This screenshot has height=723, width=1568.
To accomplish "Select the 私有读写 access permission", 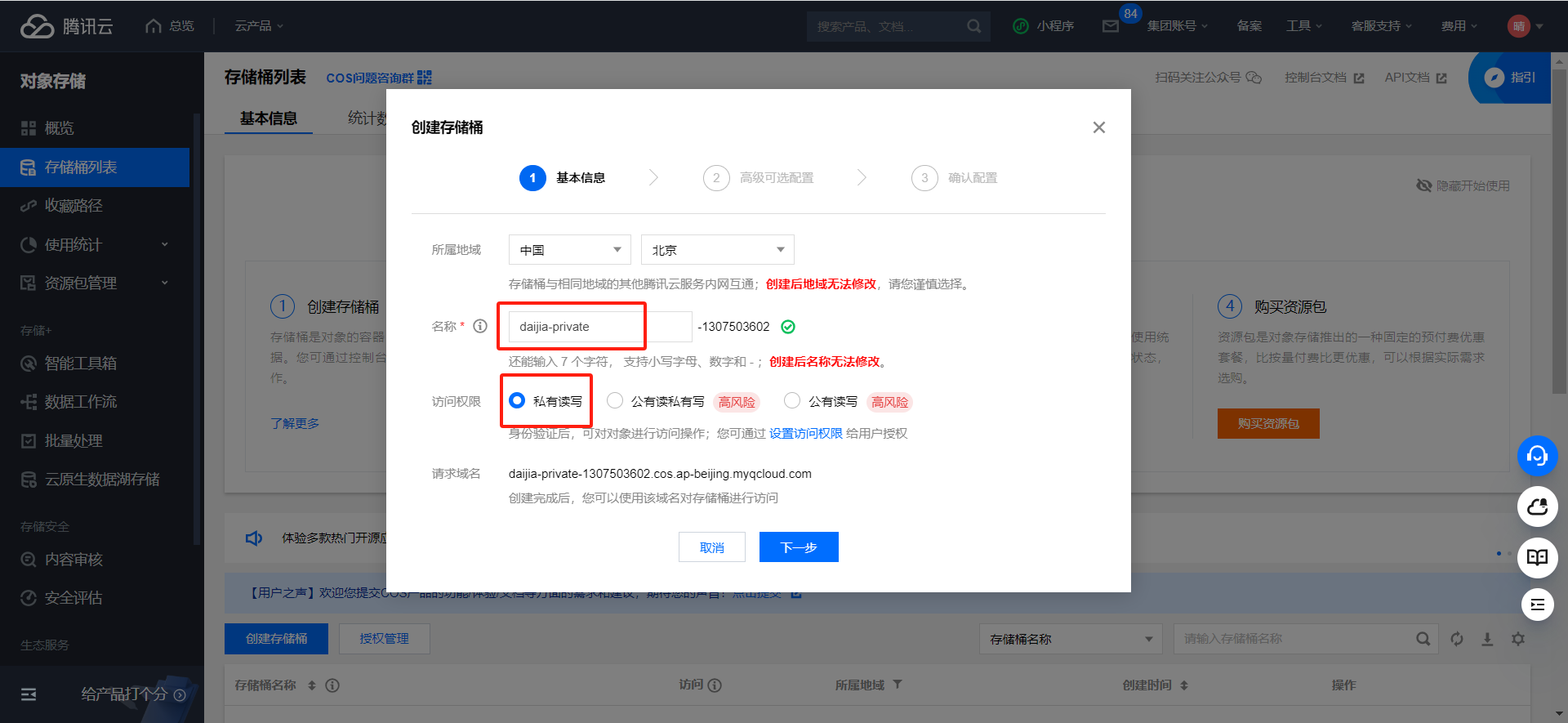I will click(x=517, y=400).
